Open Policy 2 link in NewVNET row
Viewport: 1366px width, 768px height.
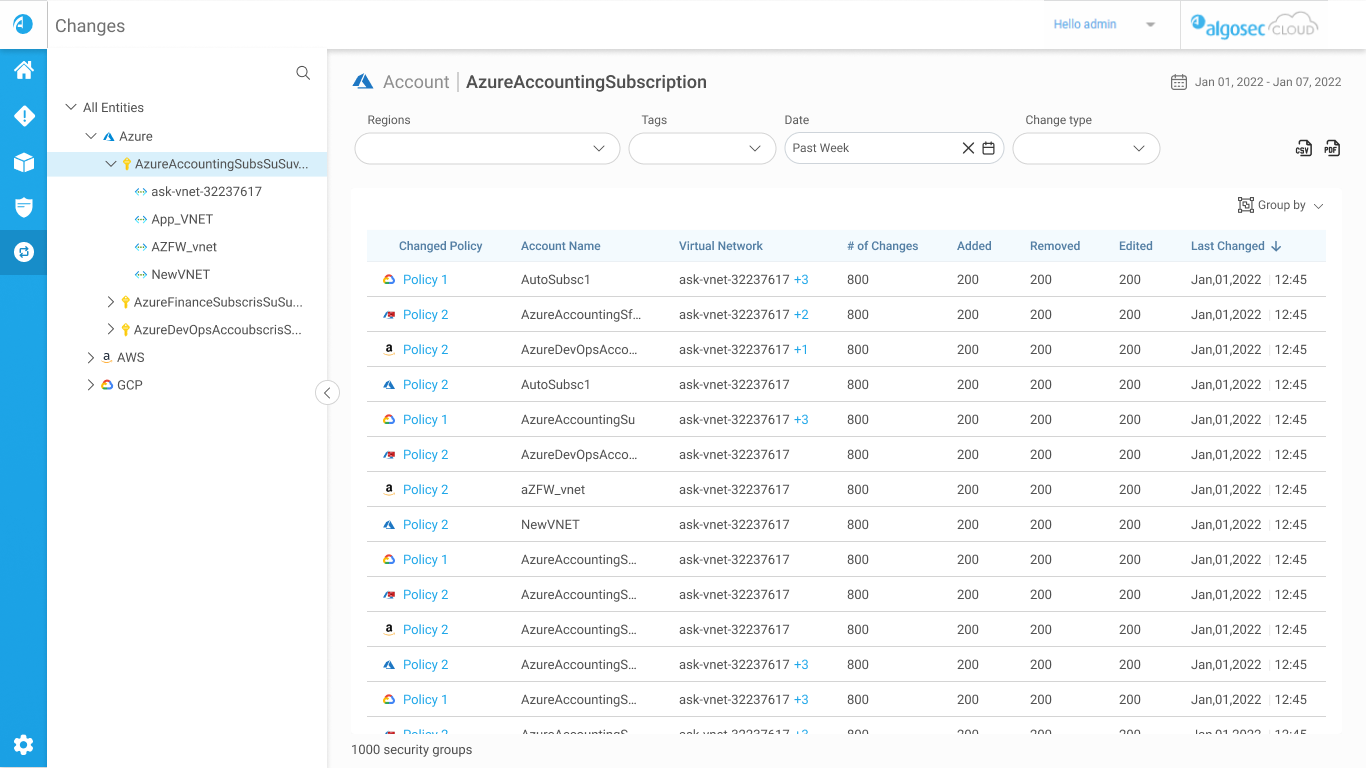pos(425,525)
